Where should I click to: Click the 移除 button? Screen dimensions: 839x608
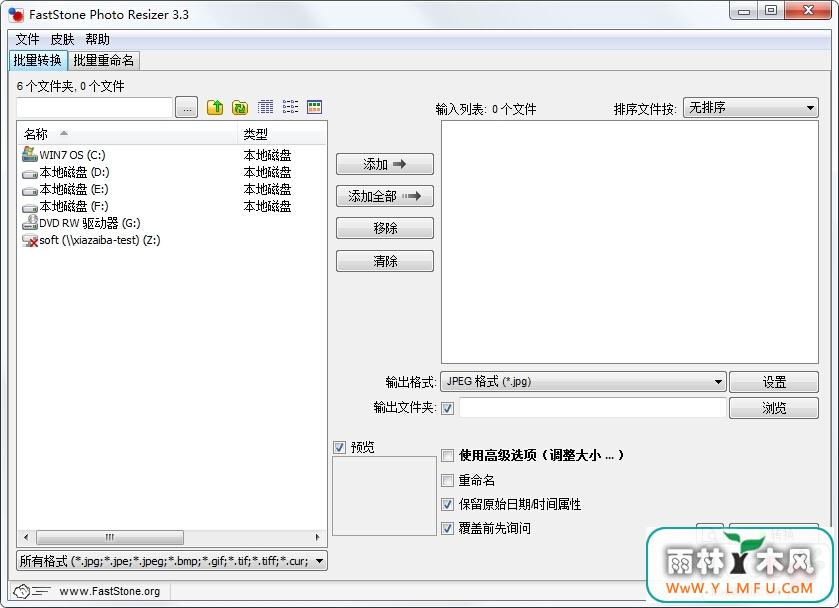[385, 228]
